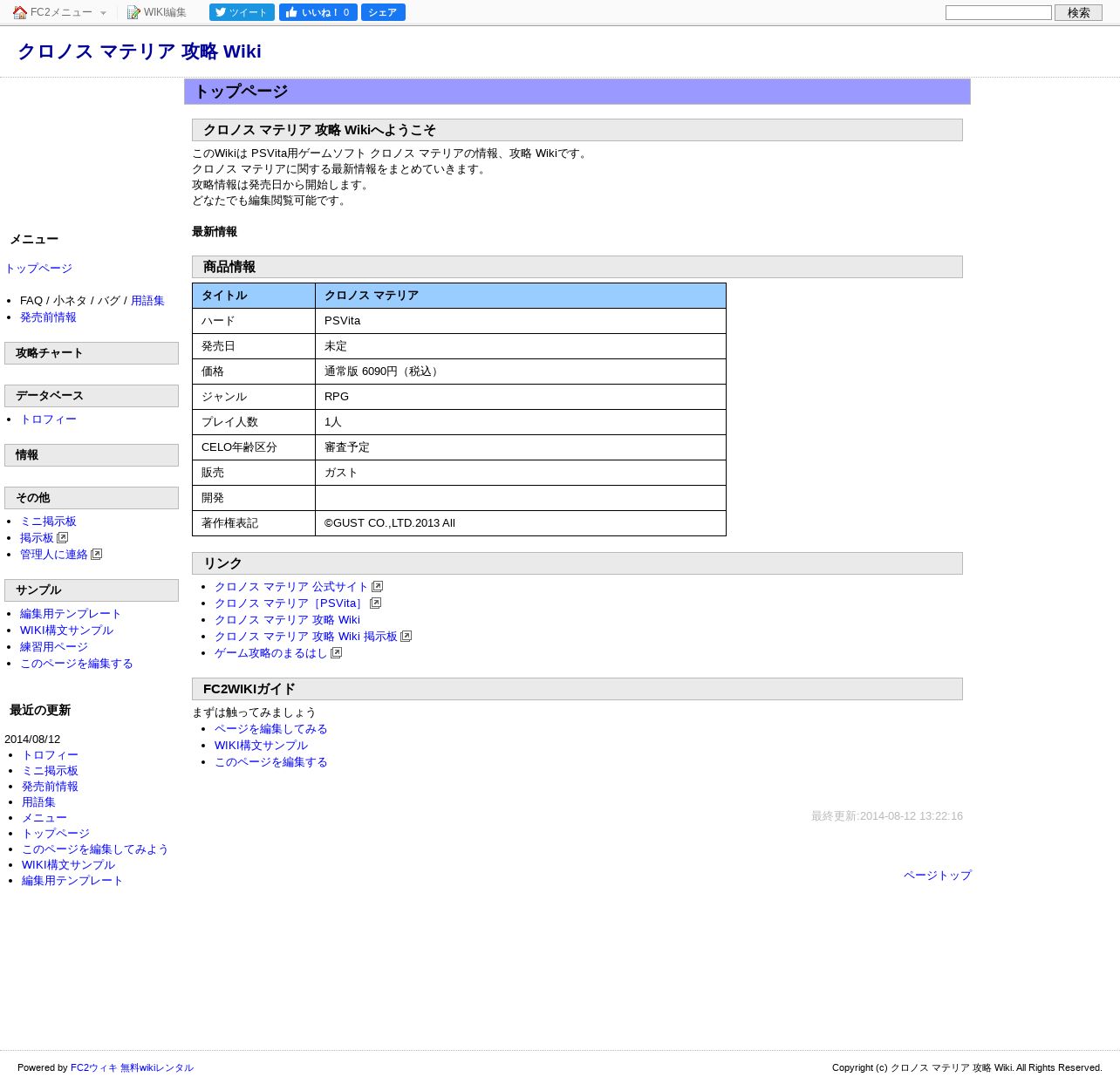Click このページを編集する under サンプル
The width and height of the screenshot is (1120, 1084).
[x=77, y=664]
